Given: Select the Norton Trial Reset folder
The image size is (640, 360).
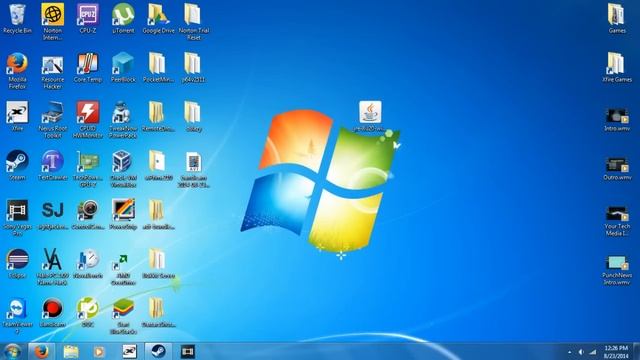Looking at the screenshot, I should [x=194, y=21].
